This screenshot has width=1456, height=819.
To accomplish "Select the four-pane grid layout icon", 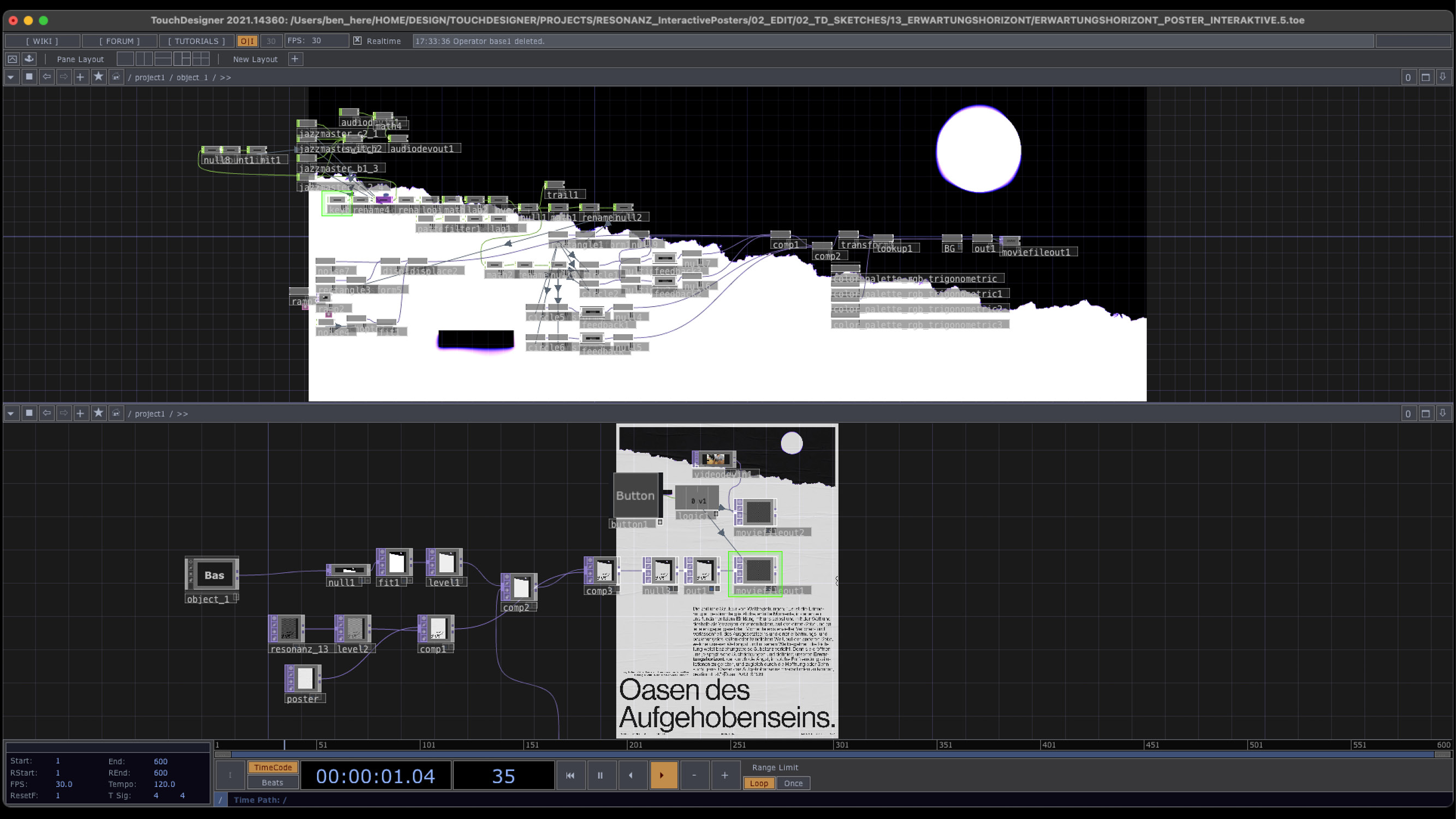I will (x=201, y=59).
